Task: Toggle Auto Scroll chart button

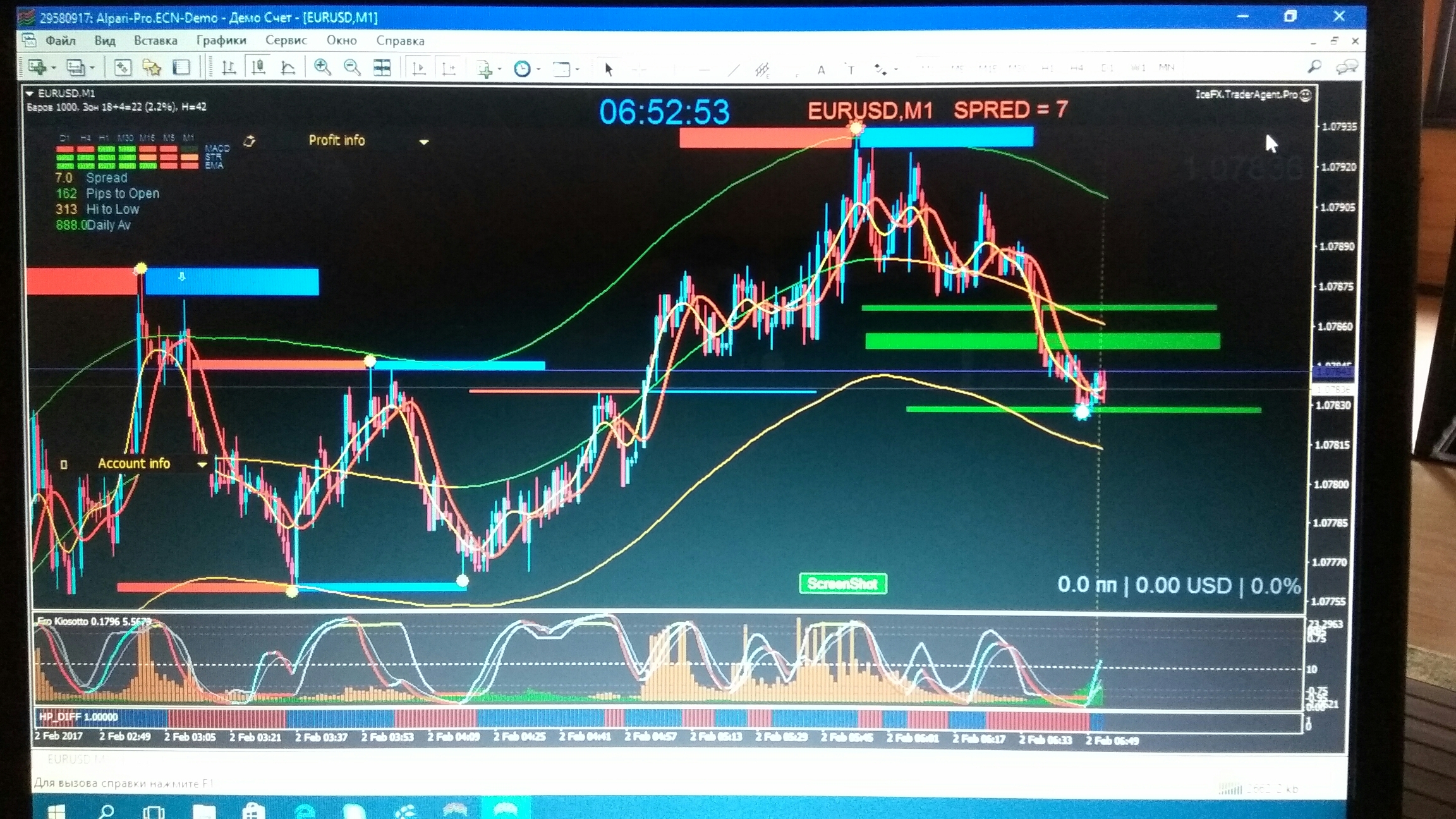Action: coord(418,68)
